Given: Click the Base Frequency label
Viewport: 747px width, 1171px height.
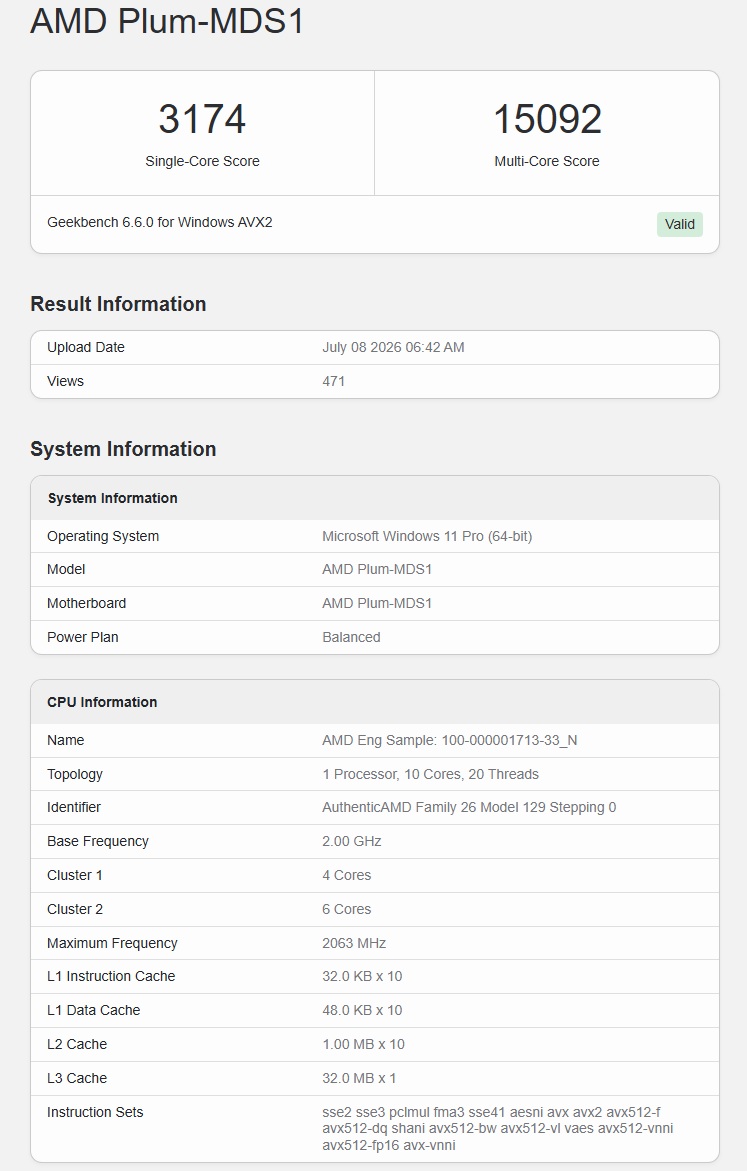Looking at the screenshot, I should (98, 842).
